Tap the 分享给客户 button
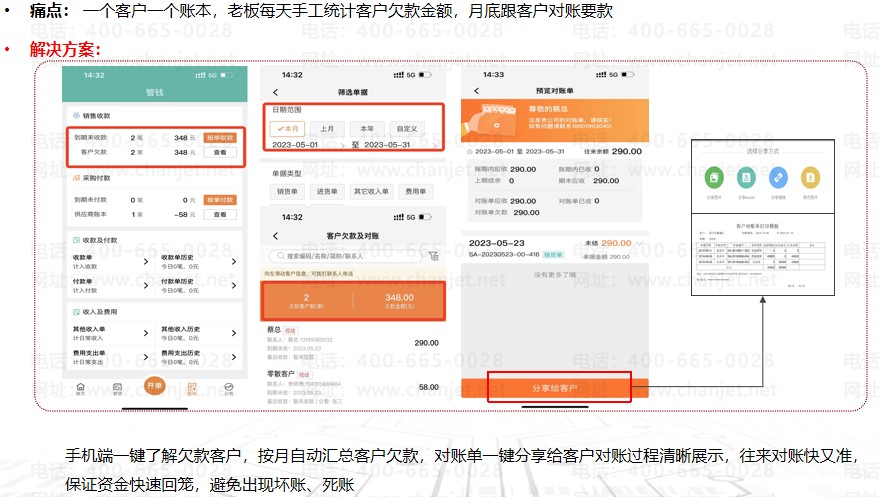The width and height of the screenshot is (881, 497). [x=555, y=388]
